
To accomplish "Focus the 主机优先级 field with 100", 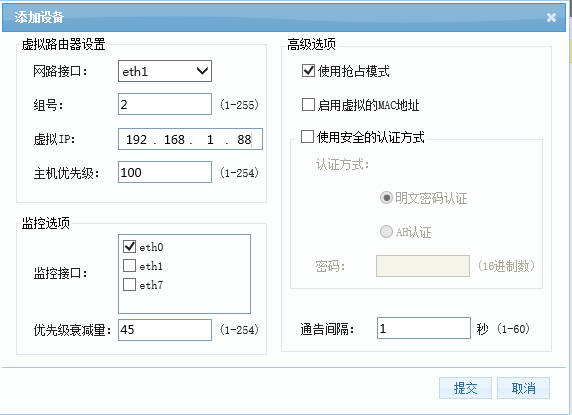I will [165, 172].
